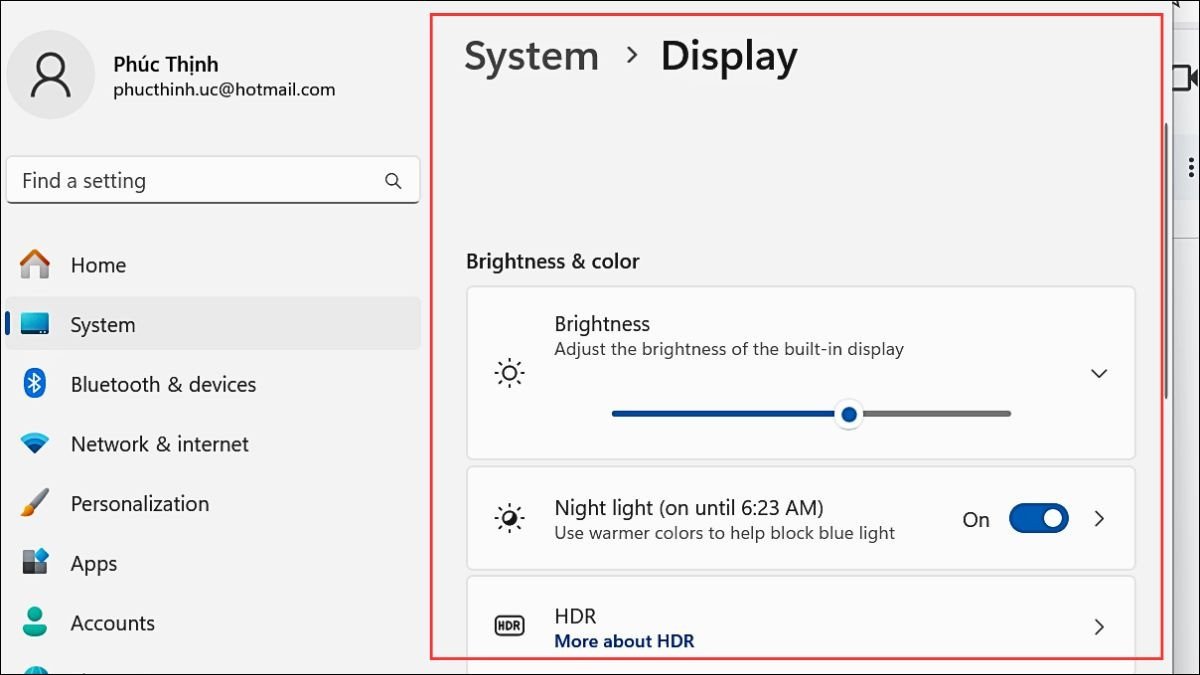Select System in the breadcrumb
The image size is (1200, 675).
pyautogui.click(x=531, y=57)
